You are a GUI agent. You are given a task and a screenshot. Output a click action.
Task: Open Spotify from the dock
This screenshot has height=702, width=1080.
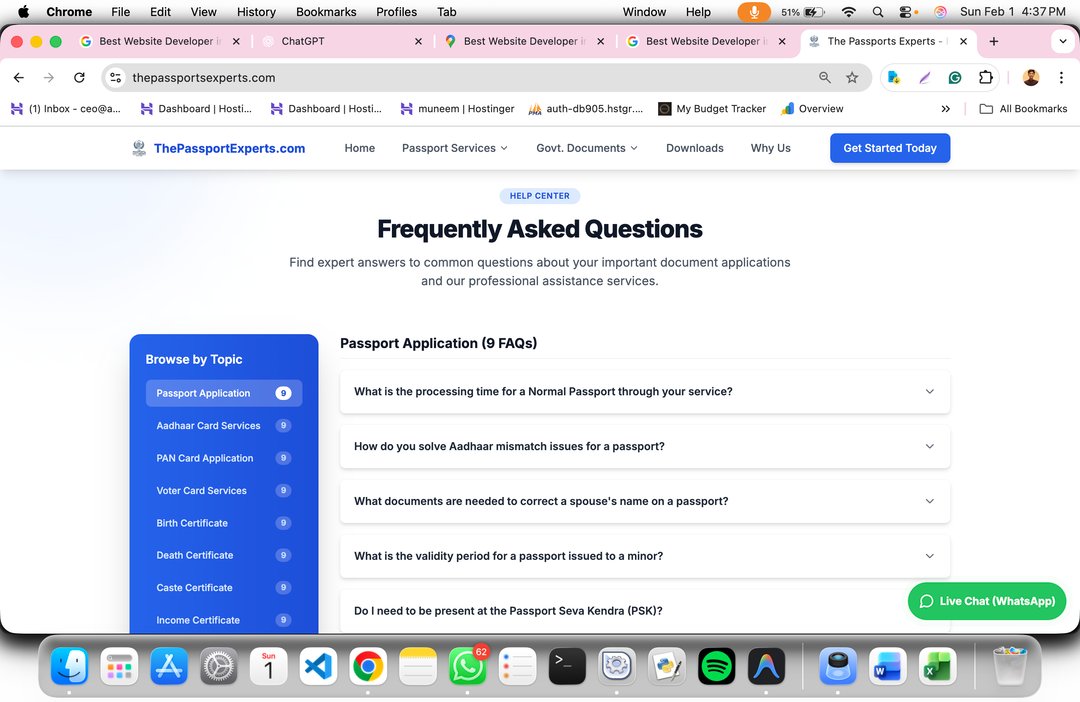(716, 666)
